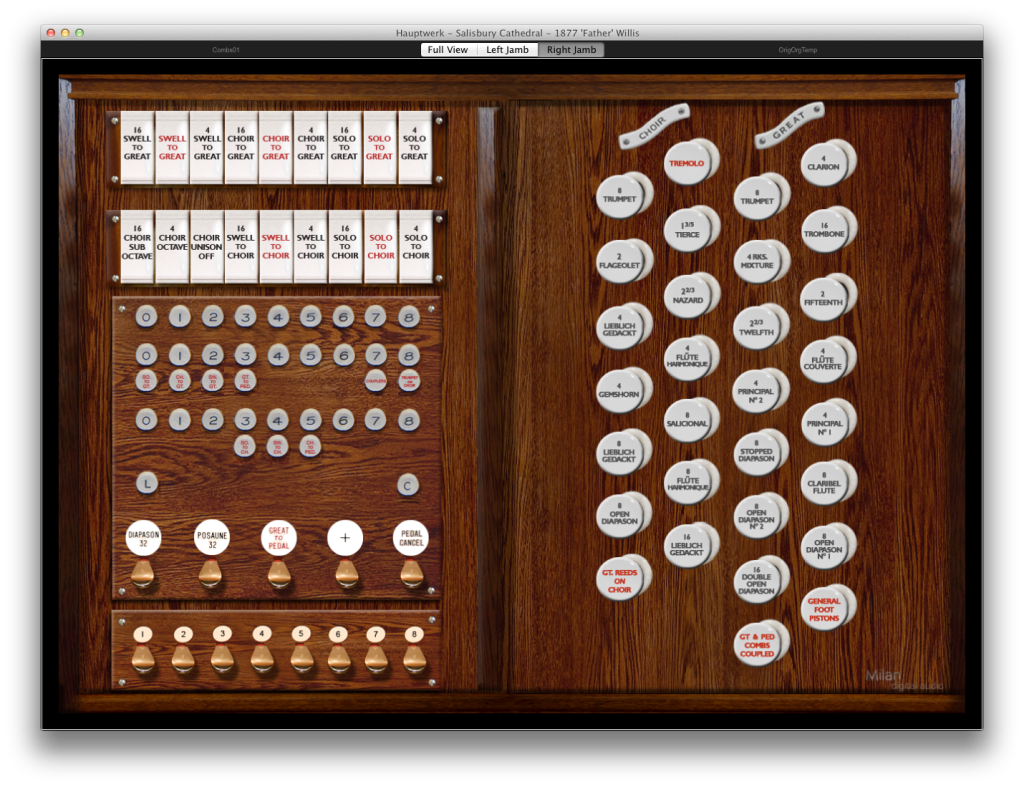The height and width of the screenshot is (787, 1024).
Task: Pull the 16 Lieblich Gedackt stop
Action: point(687,546)
